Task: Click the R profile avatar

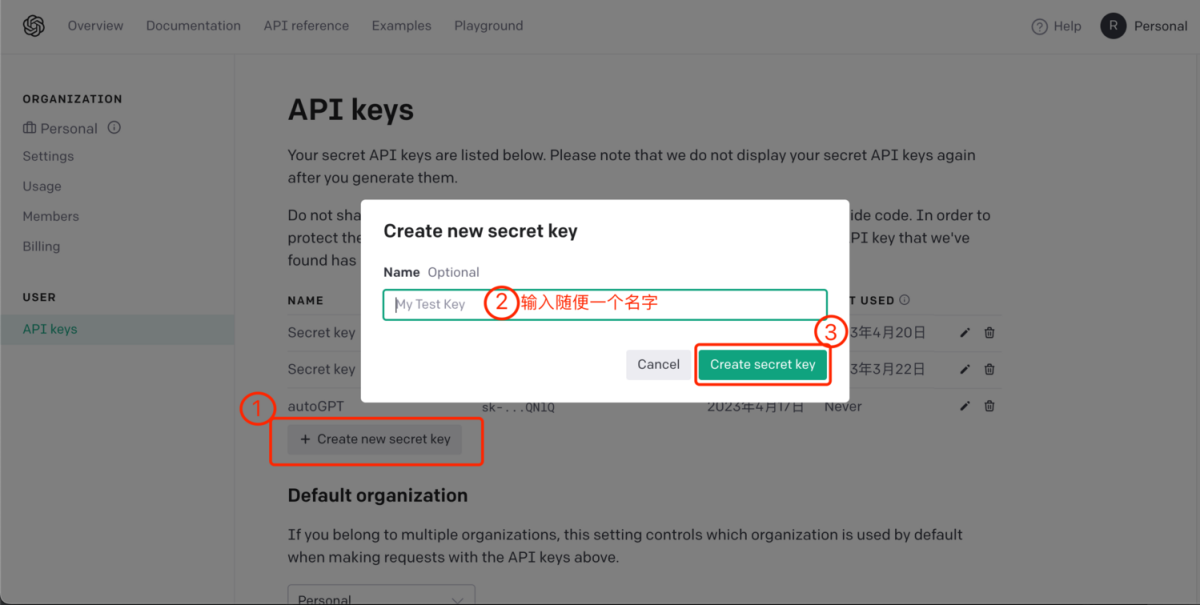Action: pos(1113,26)
